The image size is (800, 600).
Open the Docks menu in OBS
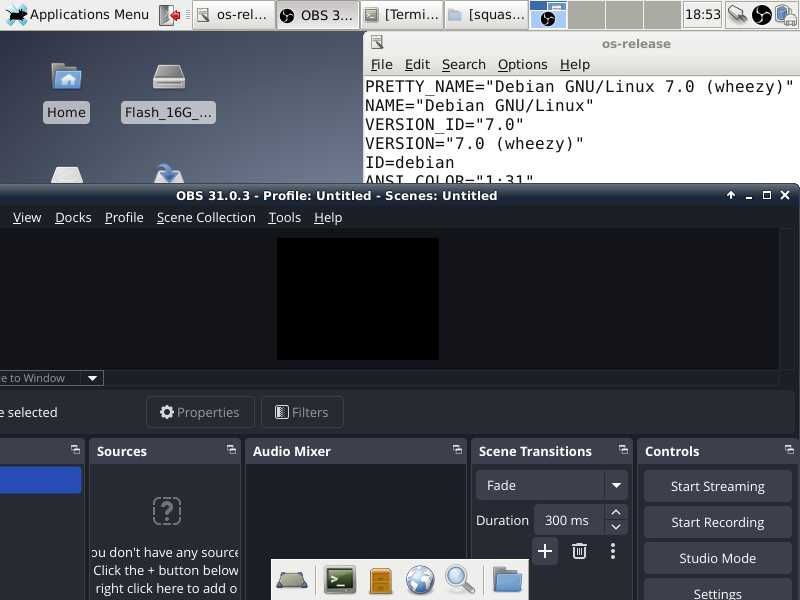click(73, 218)
